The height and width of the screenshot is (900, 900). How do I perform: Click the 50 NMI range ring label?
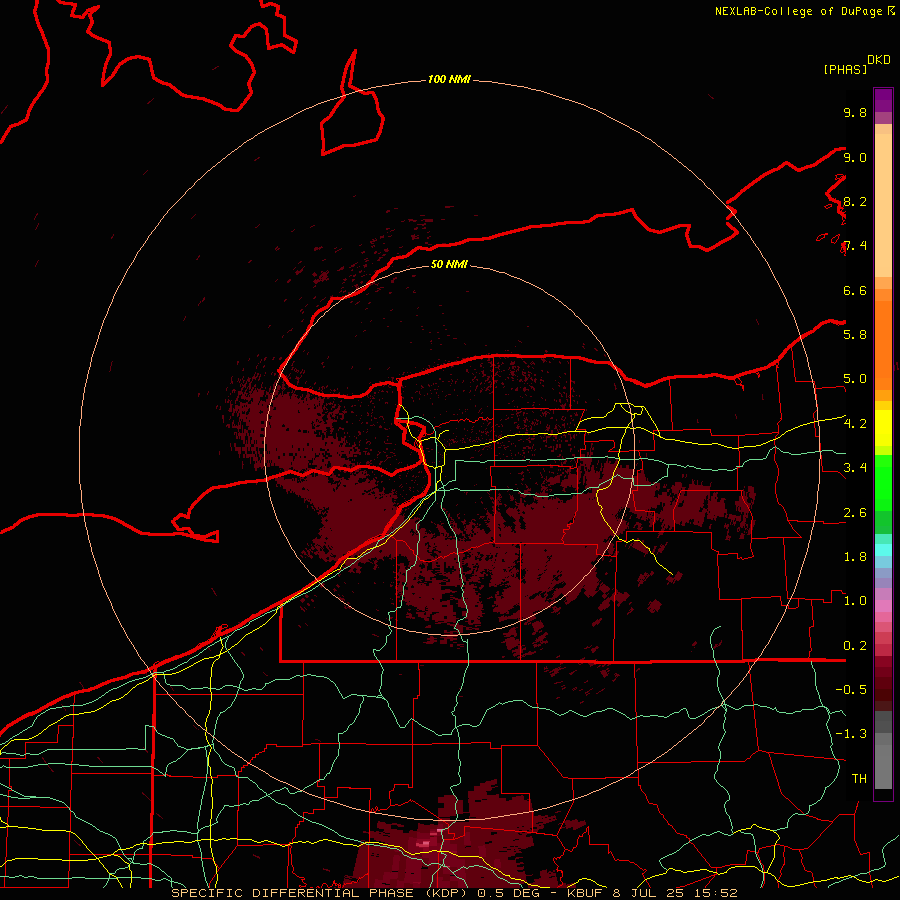pos(449,264)
